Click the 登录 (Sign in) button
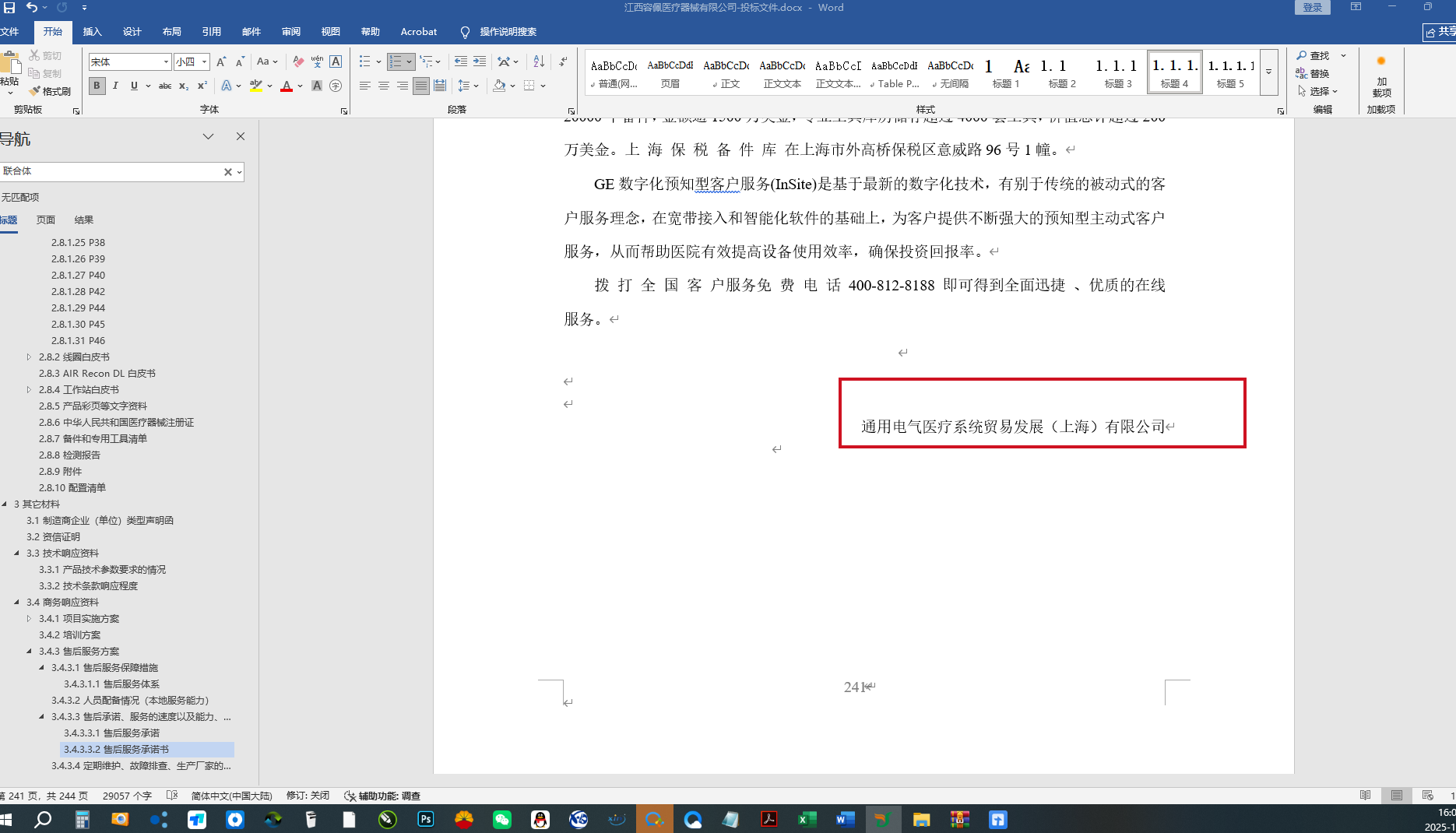Screen dimensions: 1456x833 pos(1312,8)
